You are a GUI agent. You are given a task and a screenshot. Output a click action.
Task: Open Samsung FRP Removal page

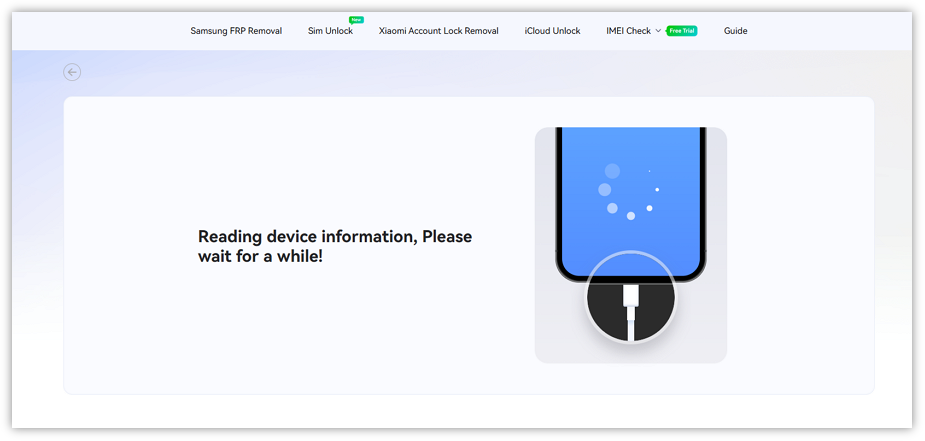pos(236,31)
